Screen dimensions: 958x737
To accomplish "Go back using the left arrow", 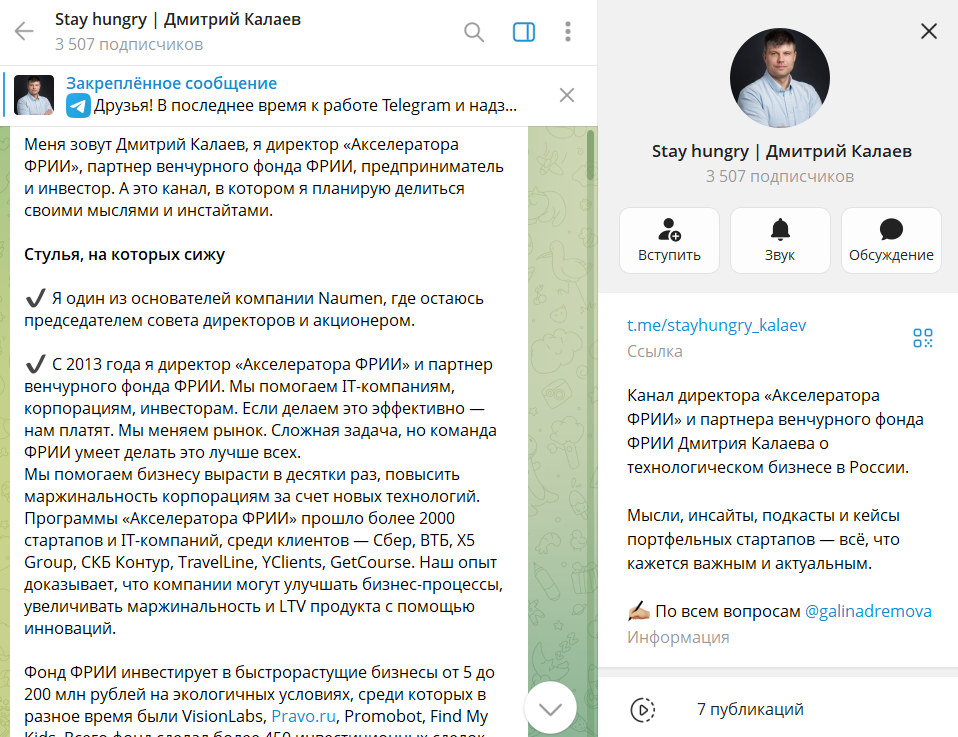I will (x=24, y=31).
